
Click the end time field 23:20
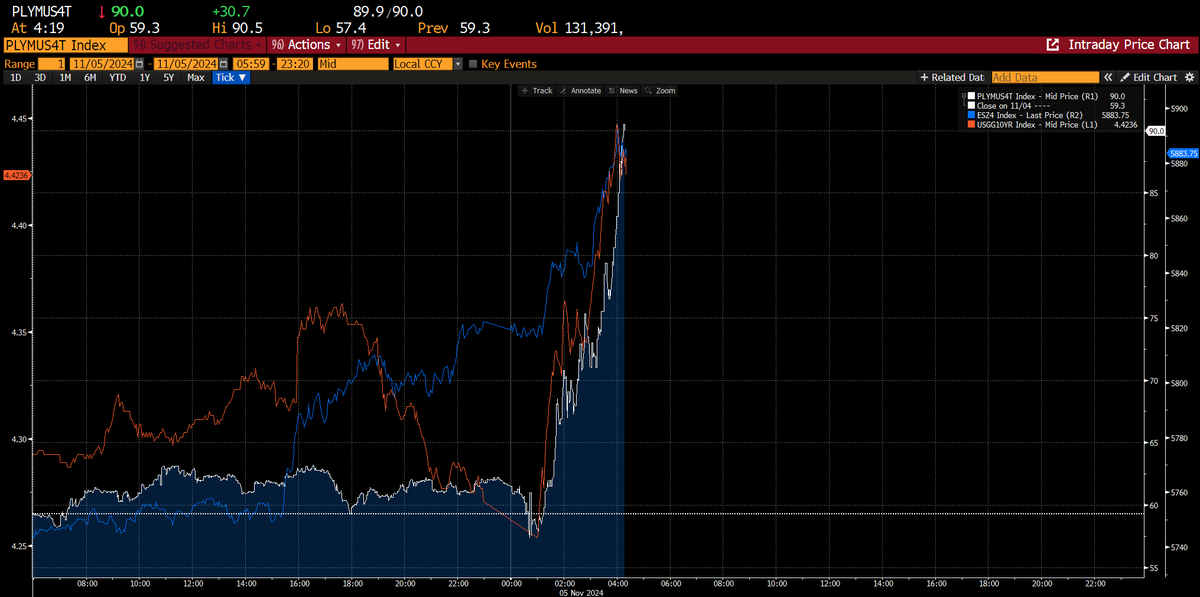tap(295, 63)
